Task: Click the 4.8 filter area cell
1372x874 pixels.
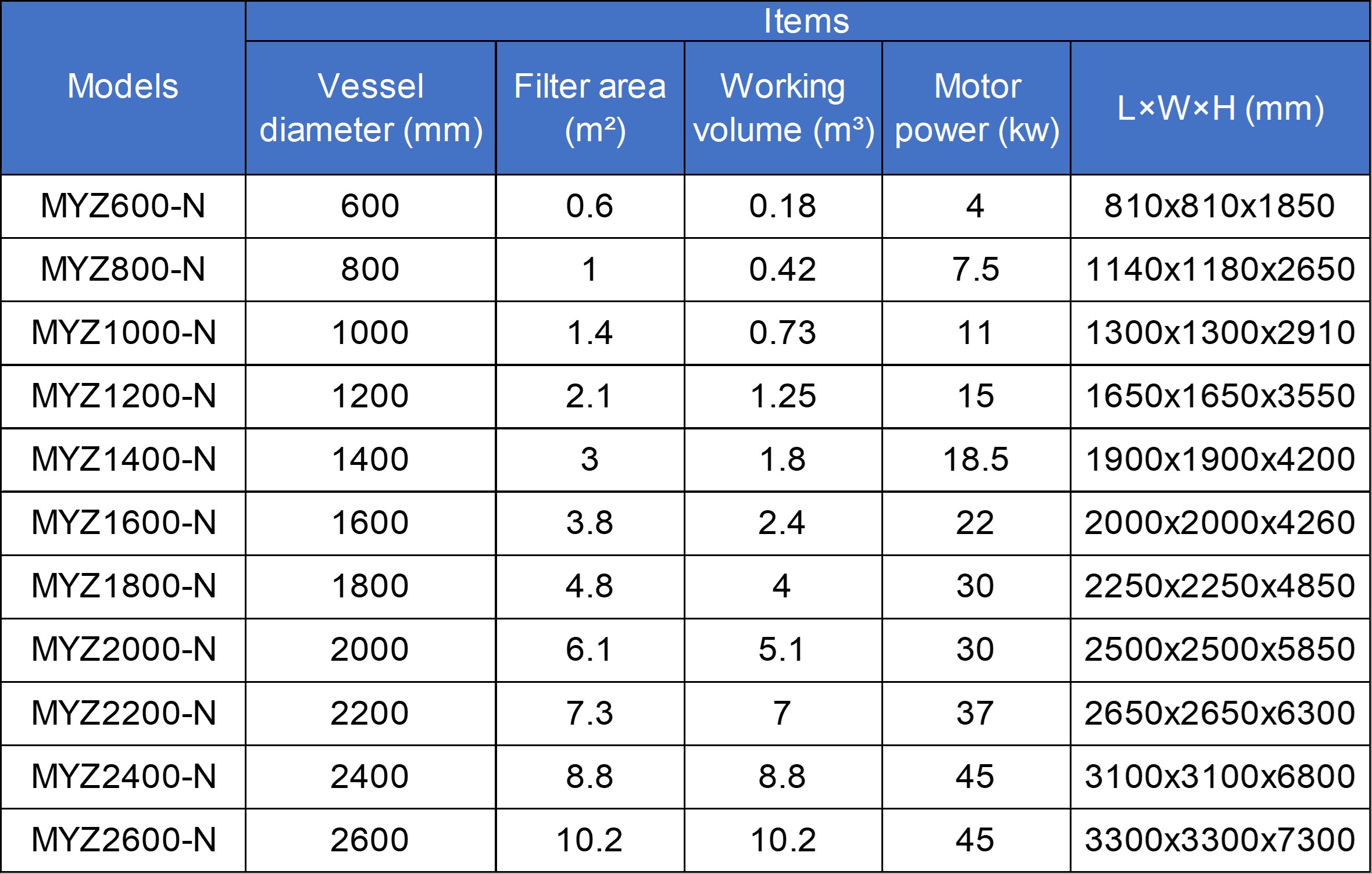Action: click(589, 586)
